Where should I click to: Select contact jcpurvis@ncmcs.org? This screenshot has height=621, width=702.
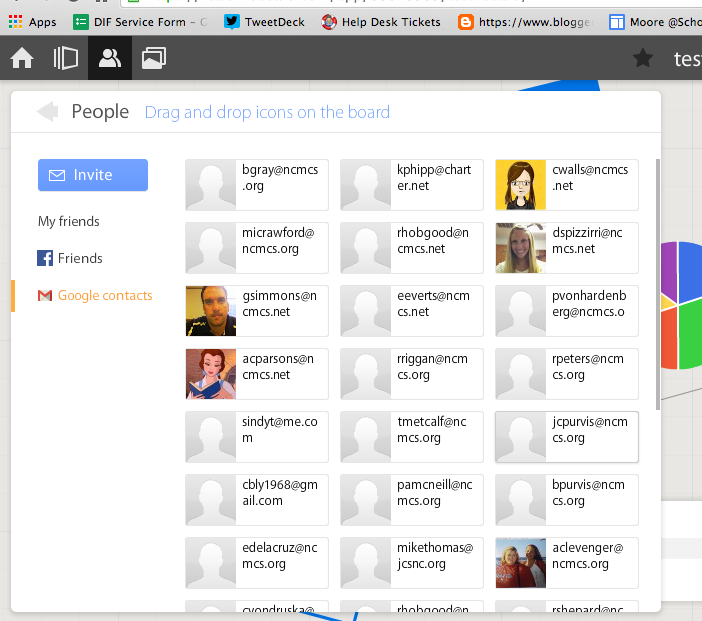pos(567,437)
